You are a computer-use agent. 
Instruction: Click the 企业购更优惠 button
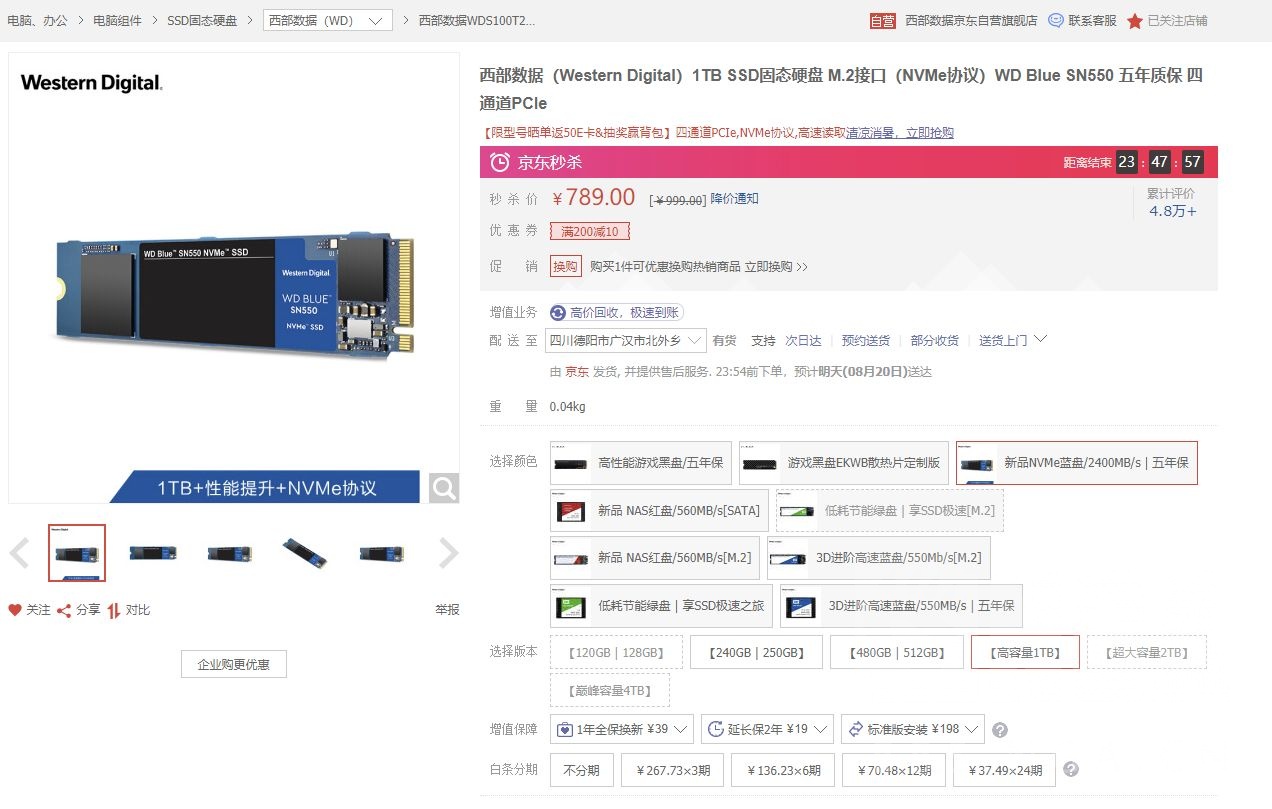(233, 663)
